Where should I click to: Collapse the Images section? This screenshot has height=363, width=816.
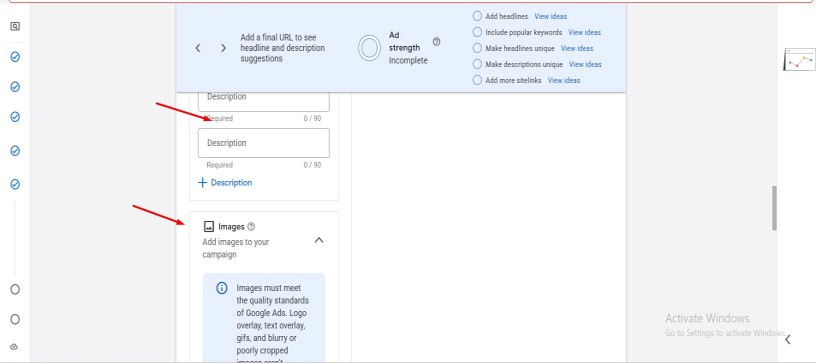point(319,240)
